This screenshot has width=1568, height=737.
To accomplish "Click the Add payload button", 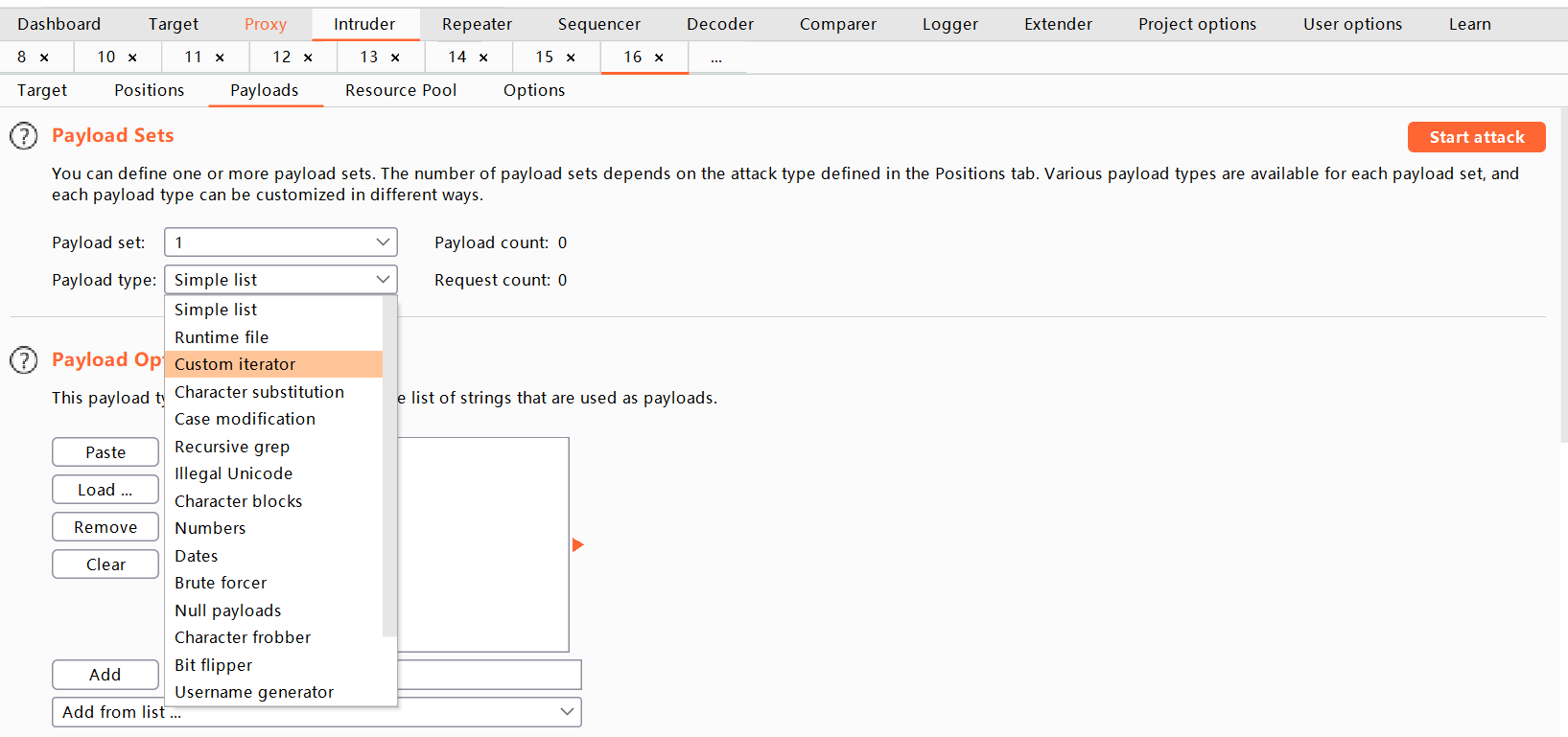I will coord(105,675).
